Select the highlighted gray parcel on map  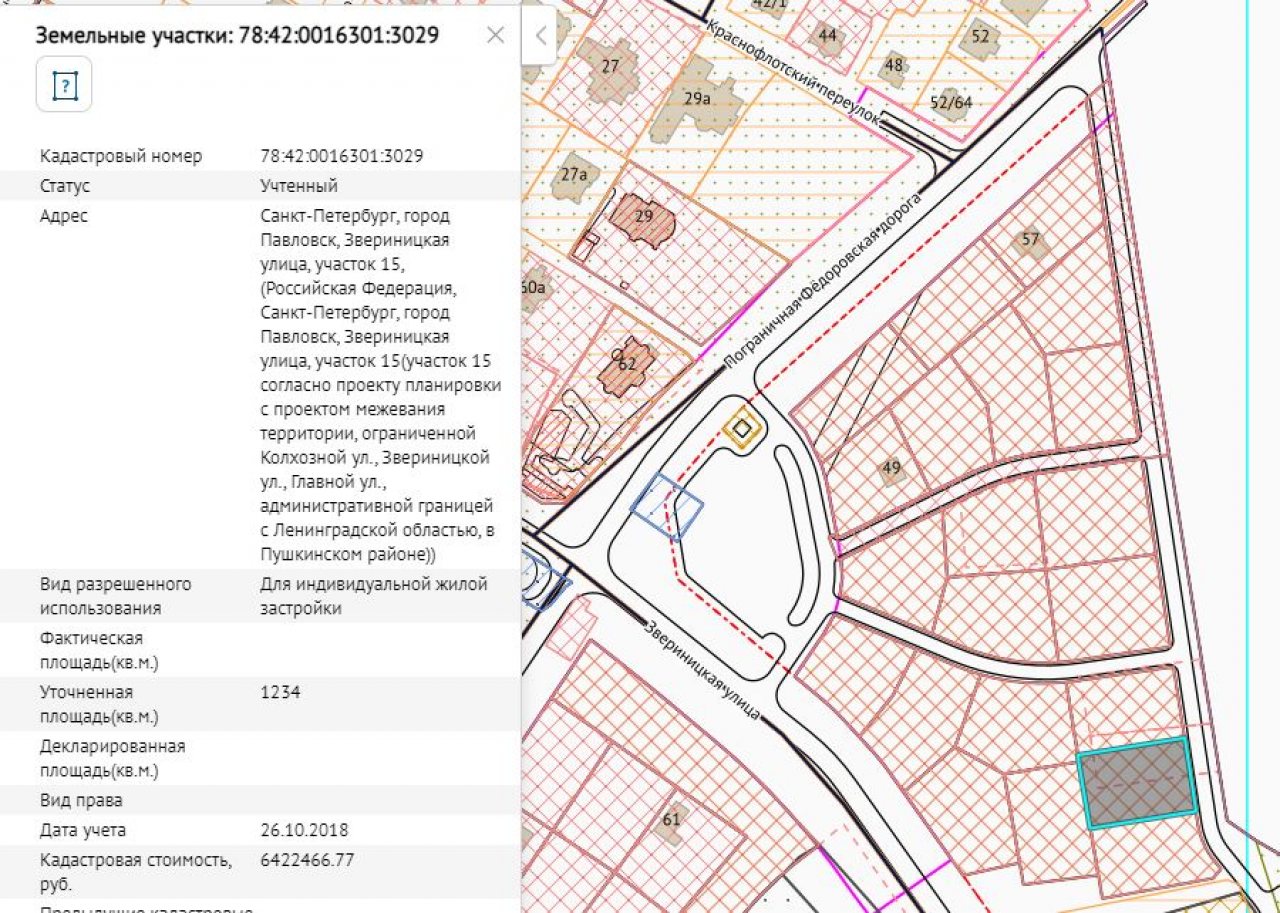click(x=1137, y=784)
